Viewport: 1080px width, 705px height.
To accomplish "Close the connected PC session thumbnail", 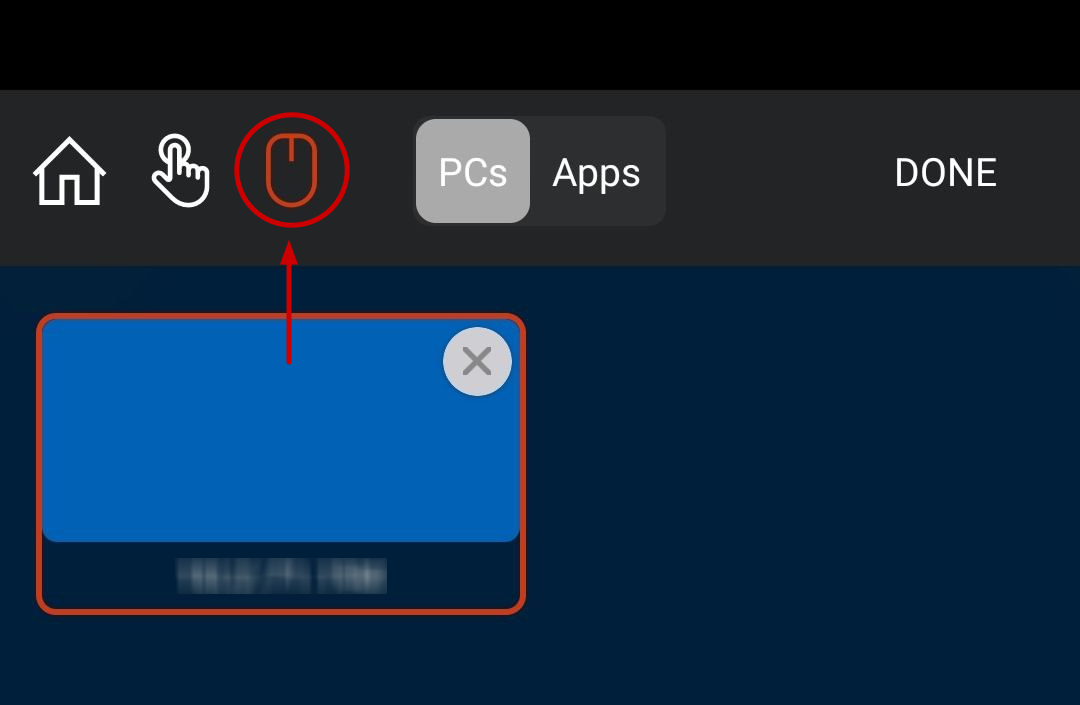I will (477, 361).
